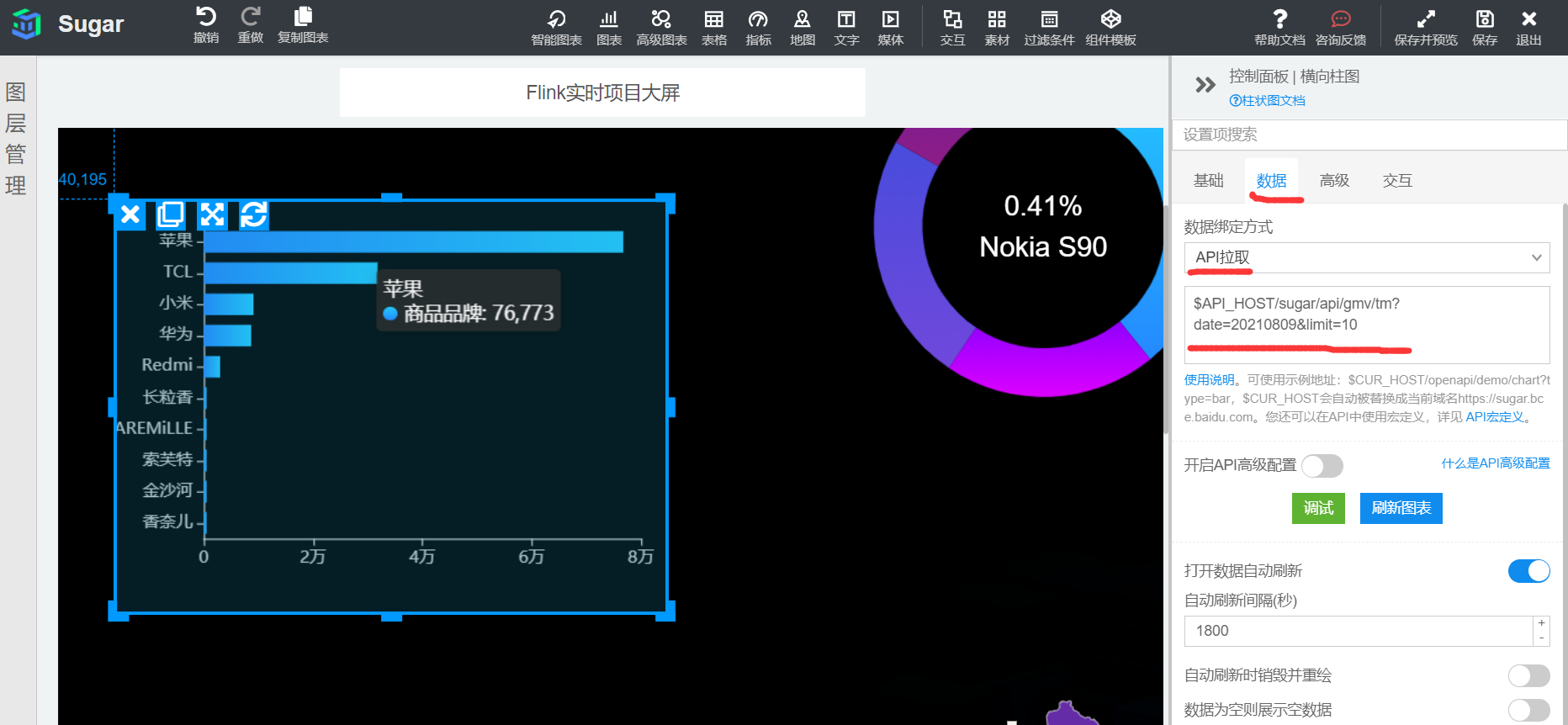Screen dimensions: 1568x725
Task: Toggle 开启API高级配置 switch
Action: tap(1322, 466)
